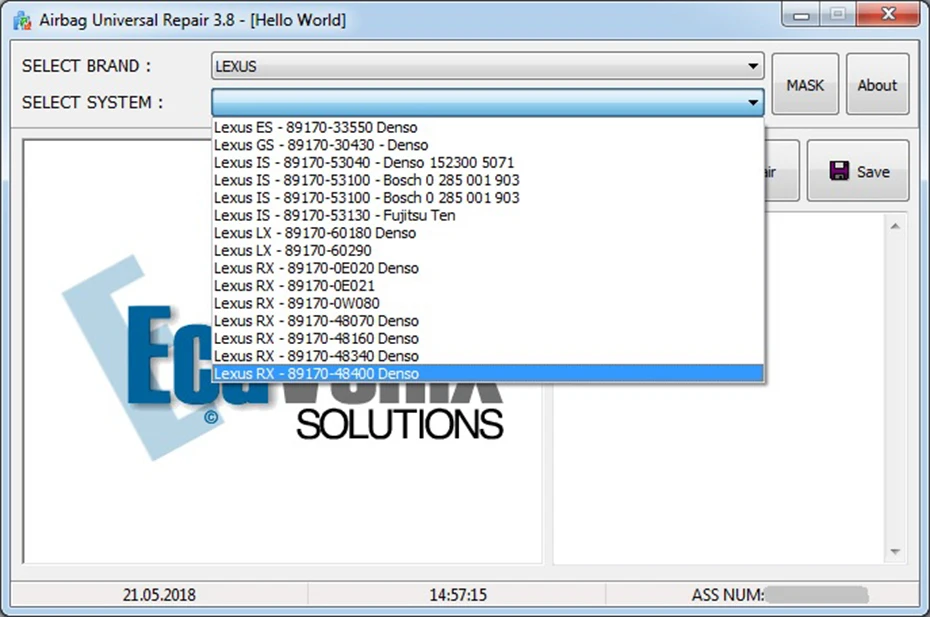Click the MASK button
This screenshot has width=930, height=617.
(805, 85)
